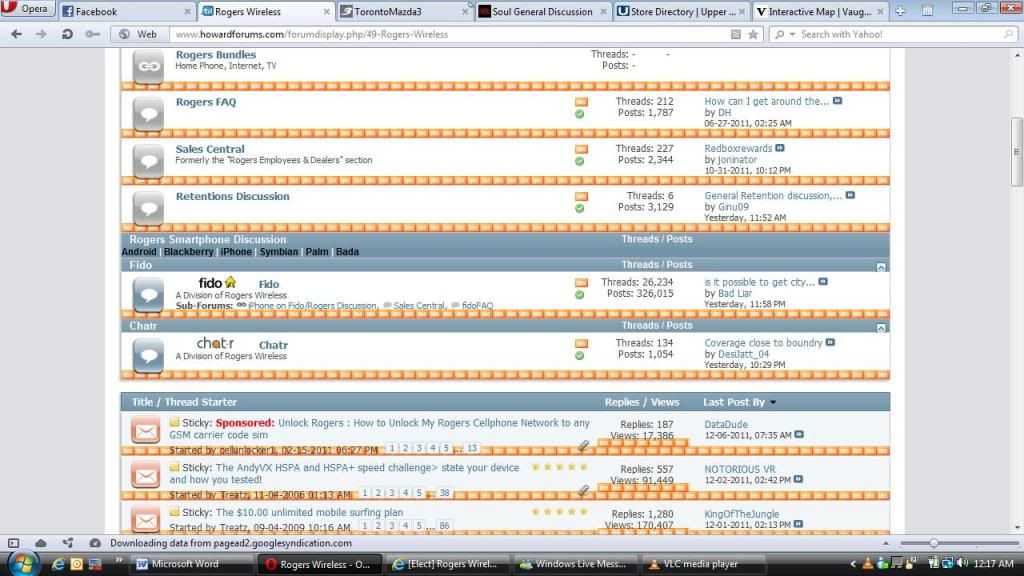This screenshot has height=576, width=1024.
Task: Open the Sales Central forum link
Action: pyautogui.click(x=210, y=149)
